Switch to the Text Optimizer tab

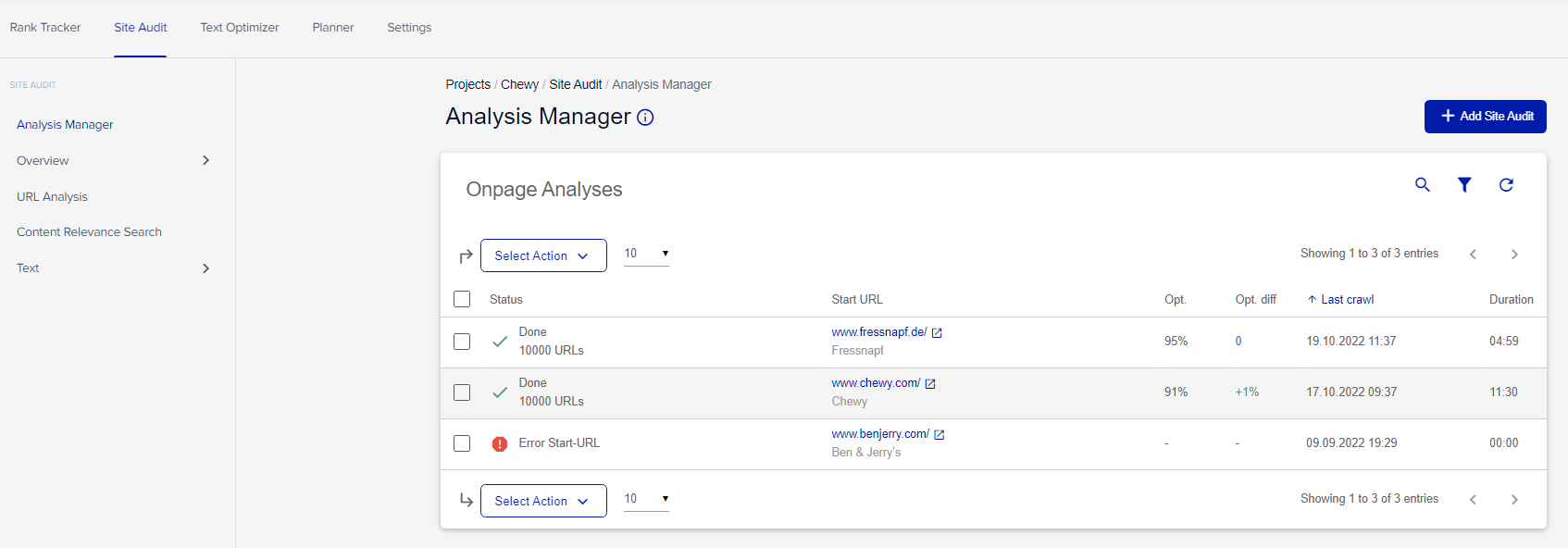[x=240, y=28]
